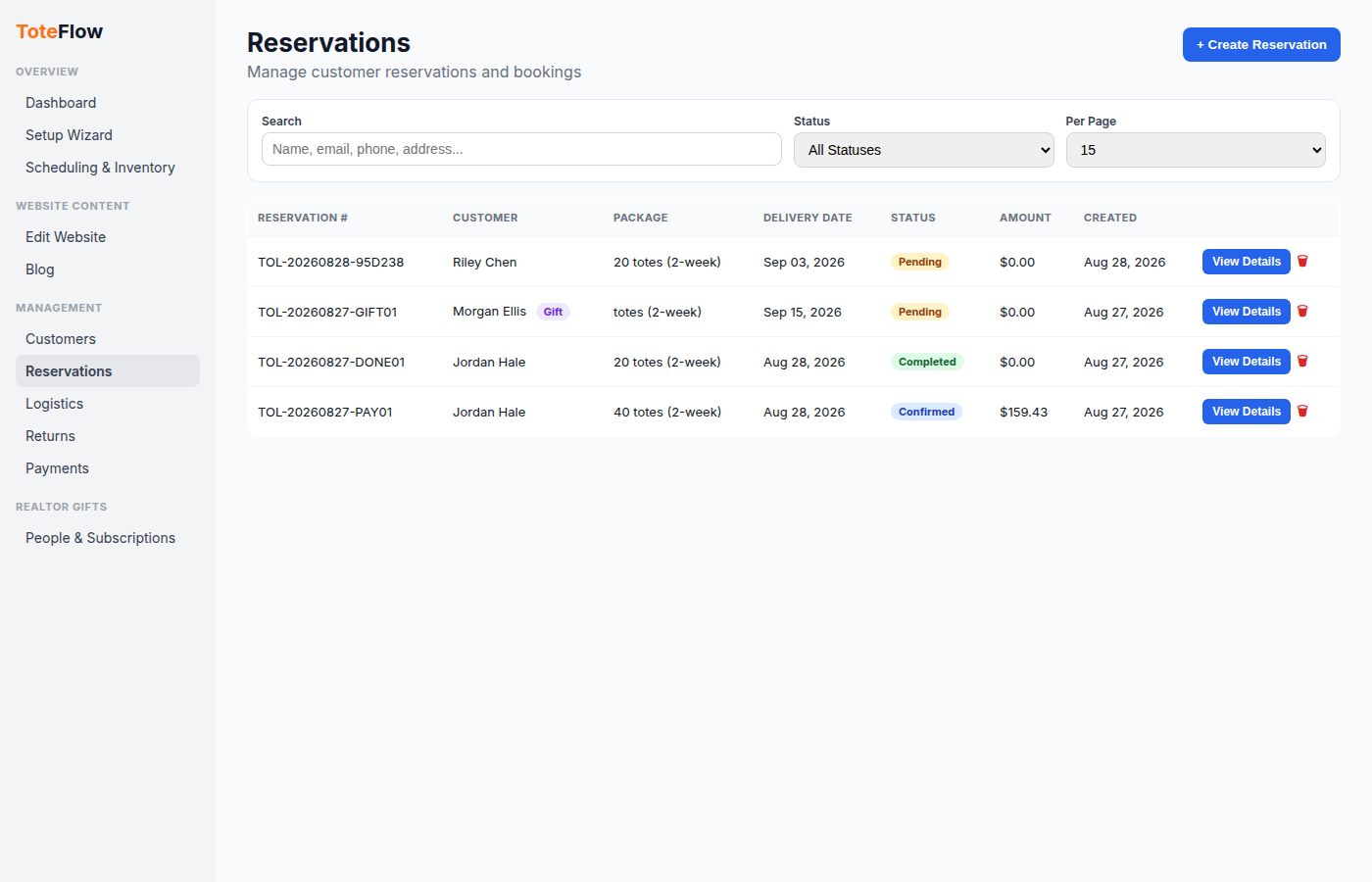Navigate to Blog

[108, 269]
